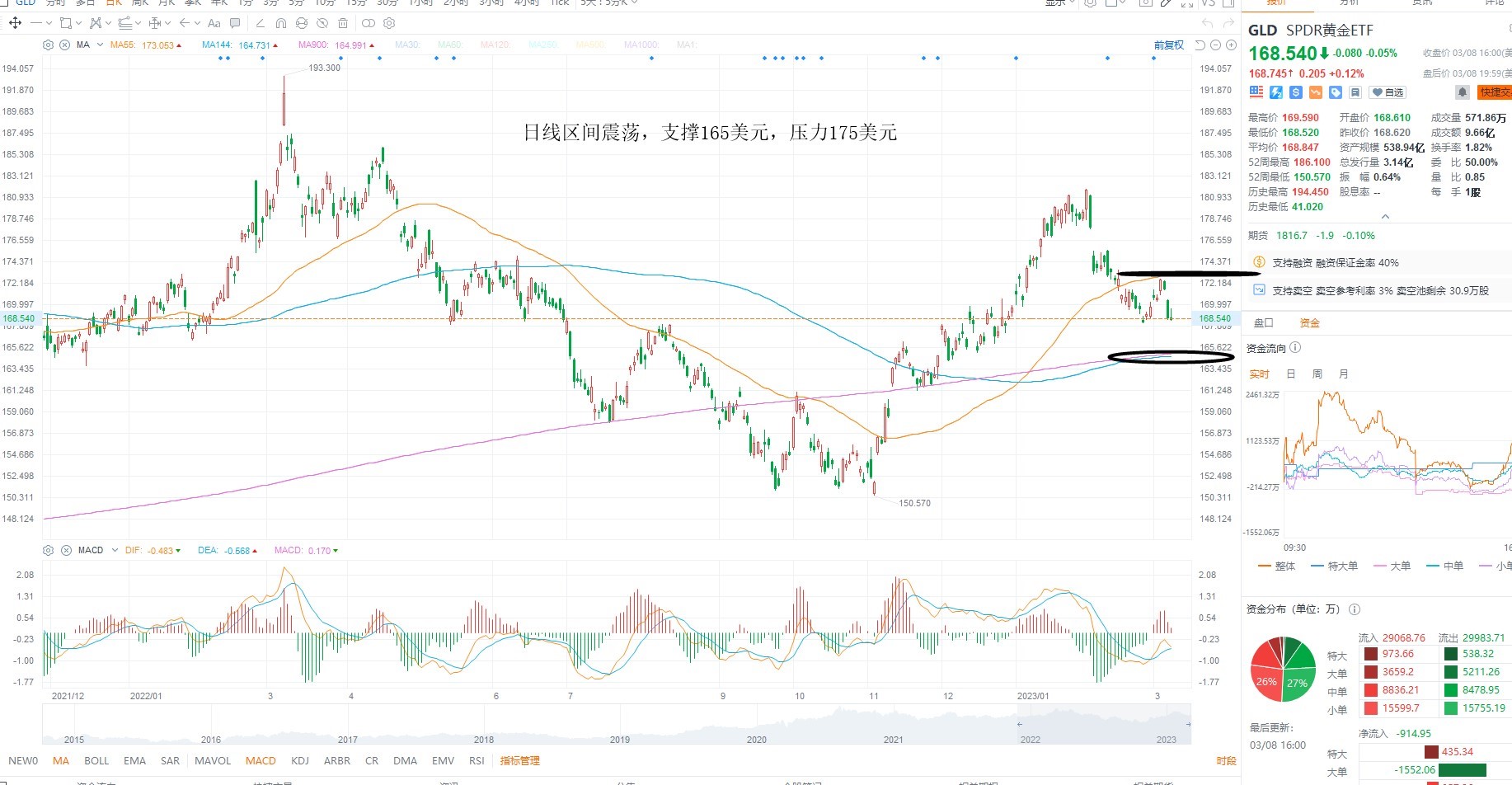Switch capital flow to 周 tab
1512x785 pixels.
pos(1317,374)
